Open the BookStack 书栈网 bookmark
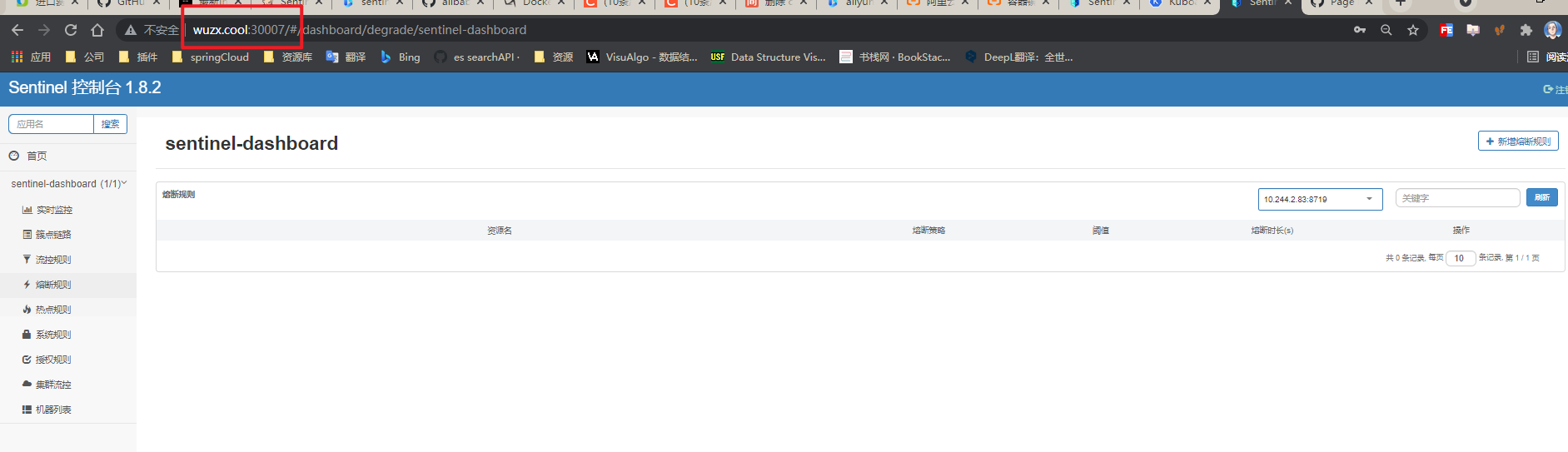Image resolution: width=1568 pixels, height=452 pixels. point(895,57)
